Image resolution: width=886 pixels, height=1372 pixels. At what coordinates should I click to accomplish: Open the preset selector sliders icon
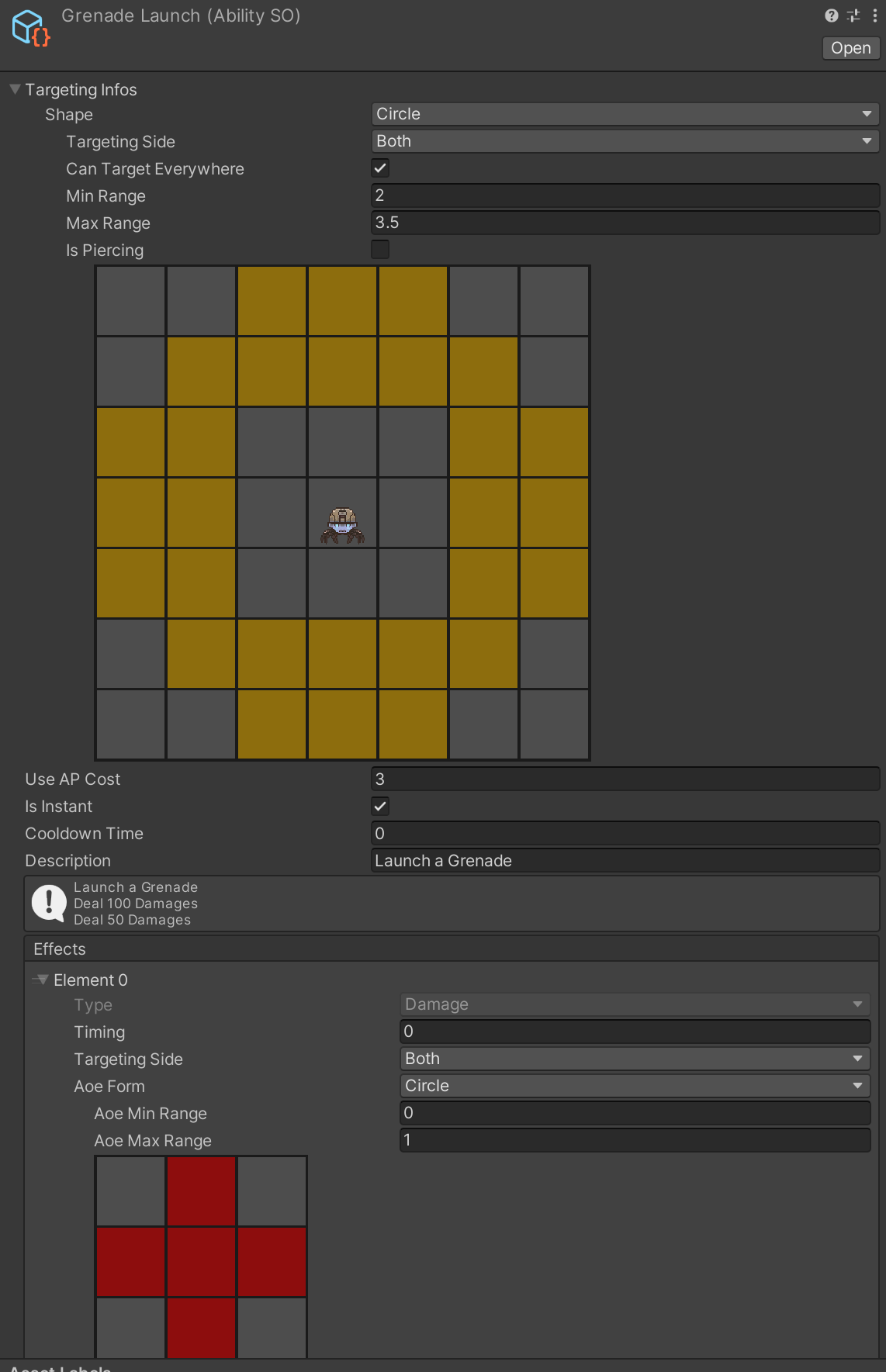[x=853, y=16]
